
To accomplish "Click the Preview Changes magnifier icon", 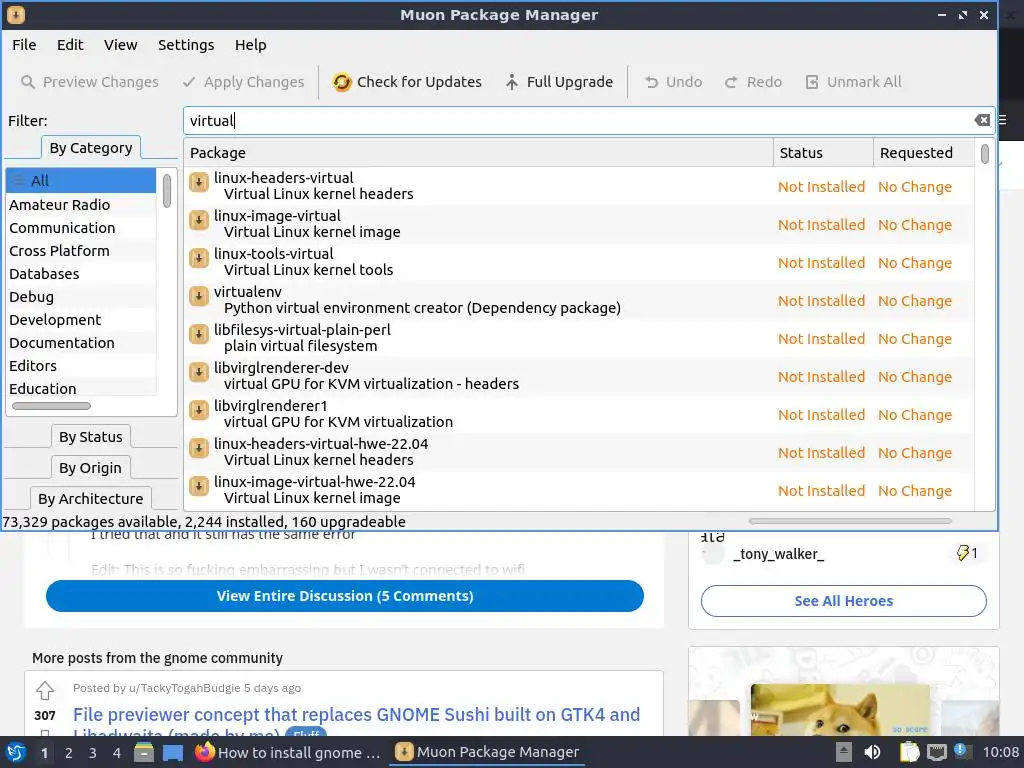I will tap(27, 82).
